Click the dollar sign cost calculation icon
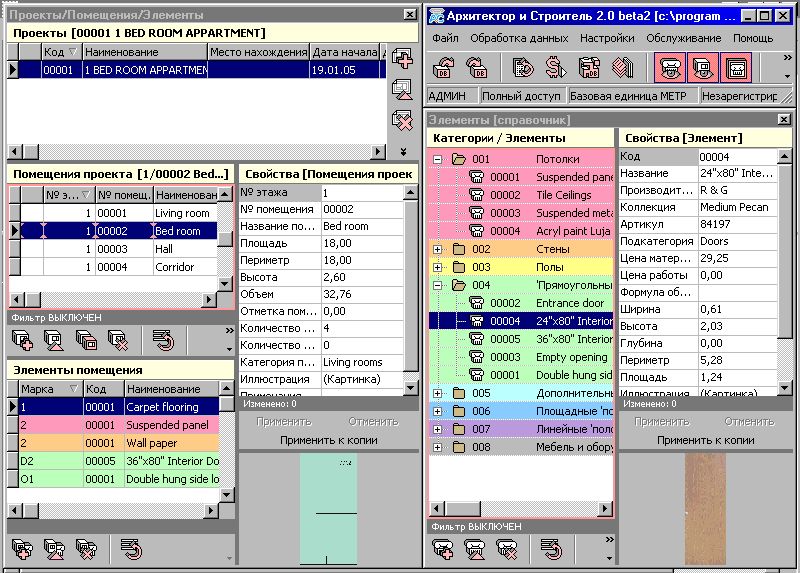 coord(558,68)
